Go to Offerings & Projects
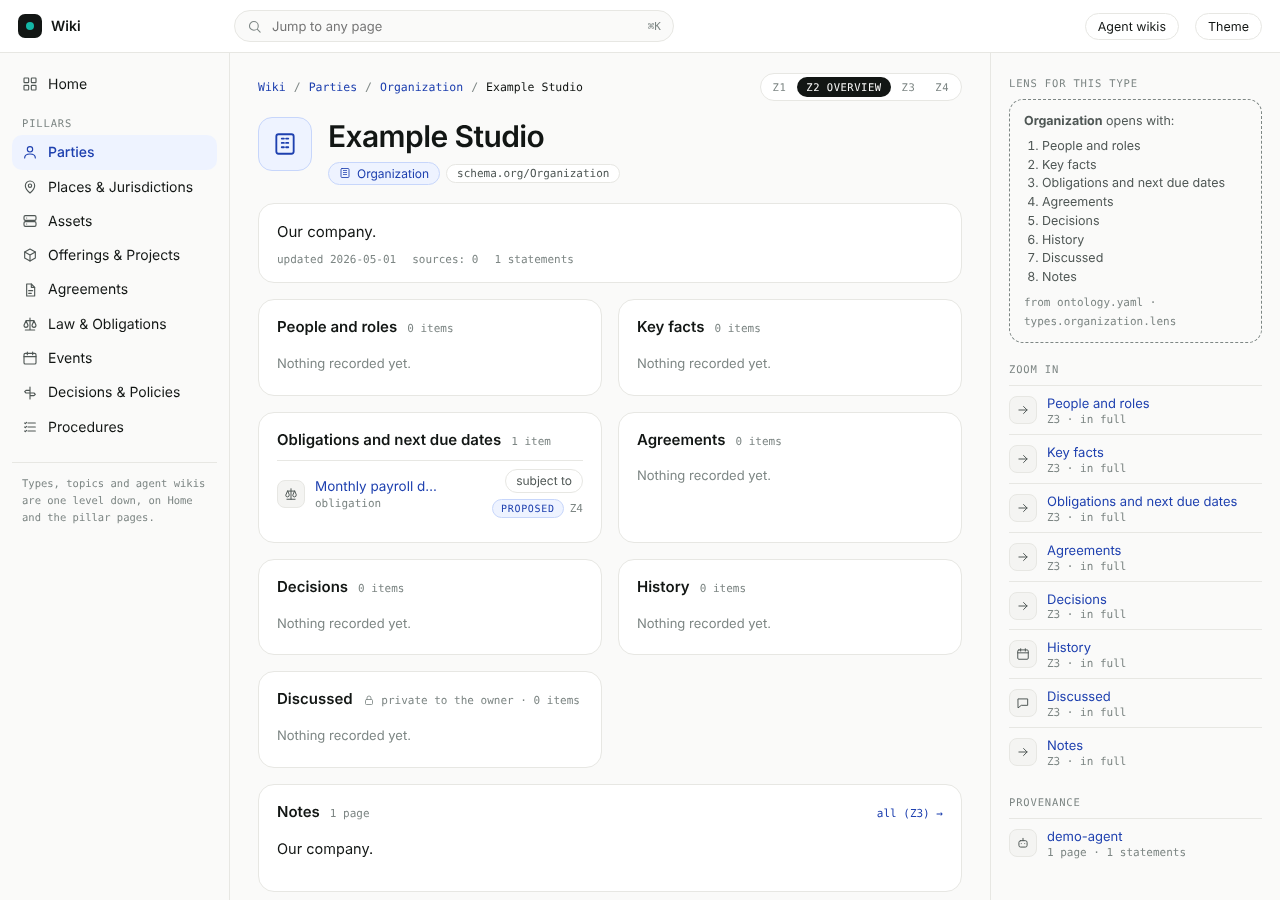 pyautogui.click(x=114, y=255)
